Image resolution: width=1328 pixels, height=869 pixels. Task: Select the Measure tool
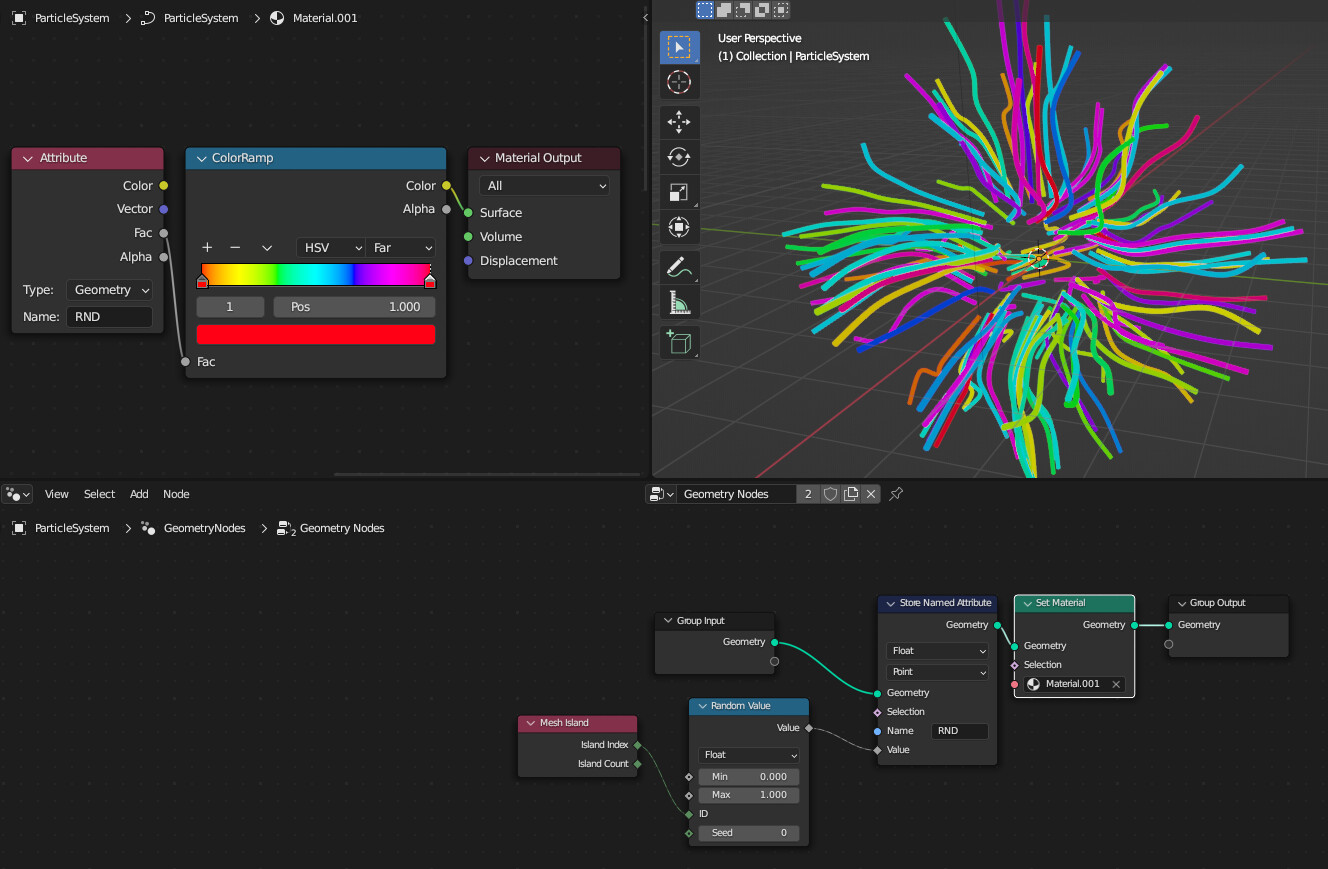click(679, 302)
